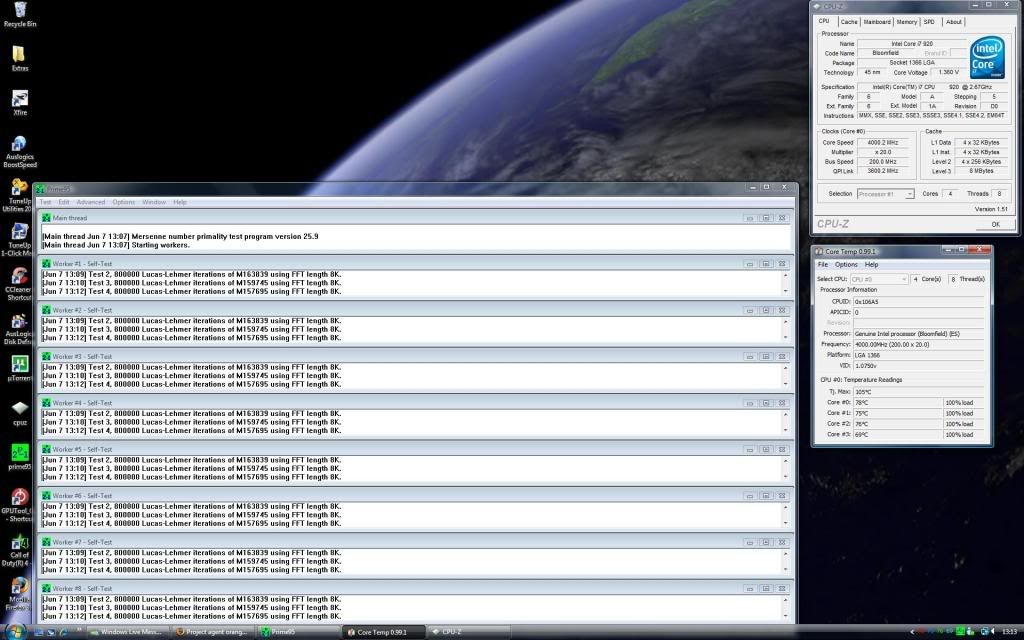Select the uTorrent desktop icon

(20, 368)
